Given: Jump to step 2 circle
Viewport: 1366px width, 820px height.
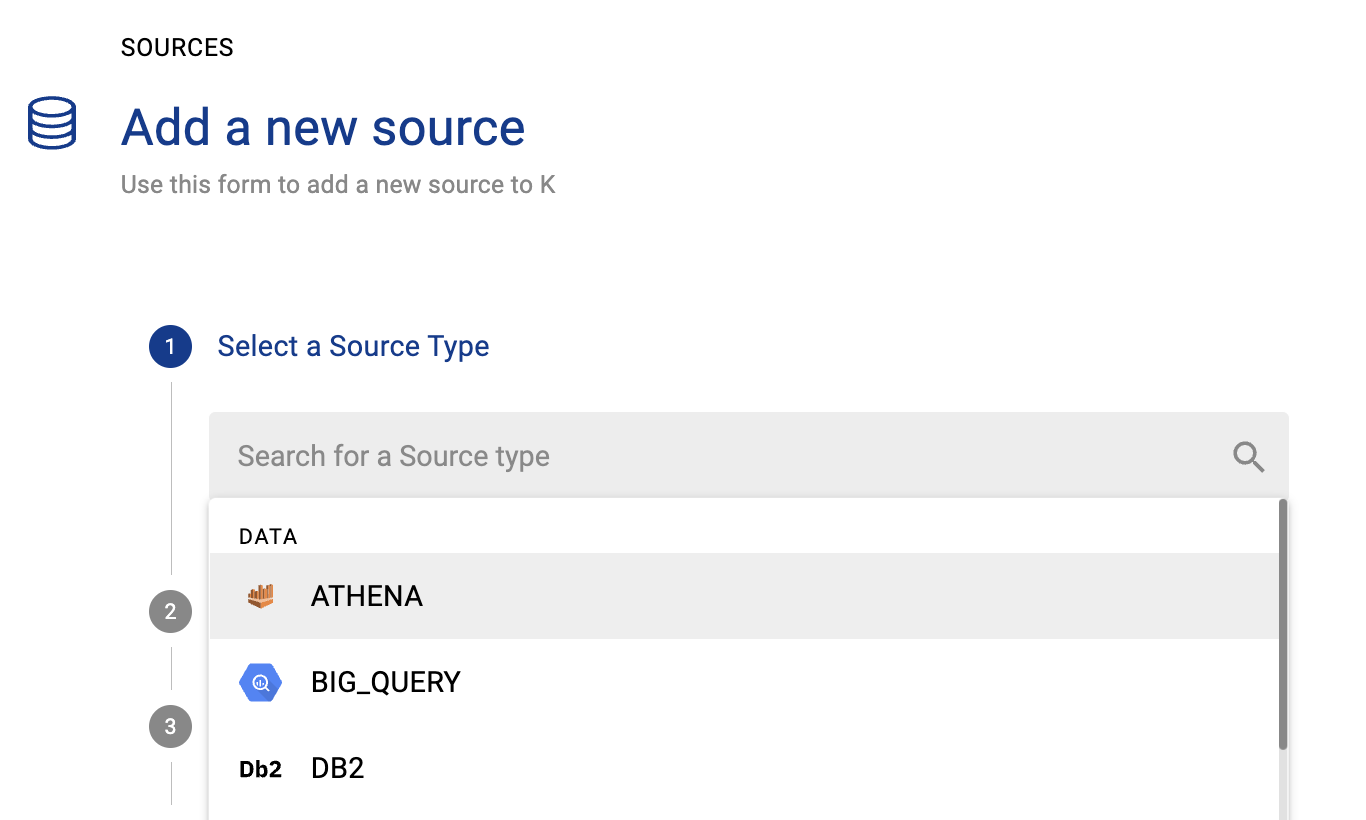Looking at the screenshot, I should [170, 612].
